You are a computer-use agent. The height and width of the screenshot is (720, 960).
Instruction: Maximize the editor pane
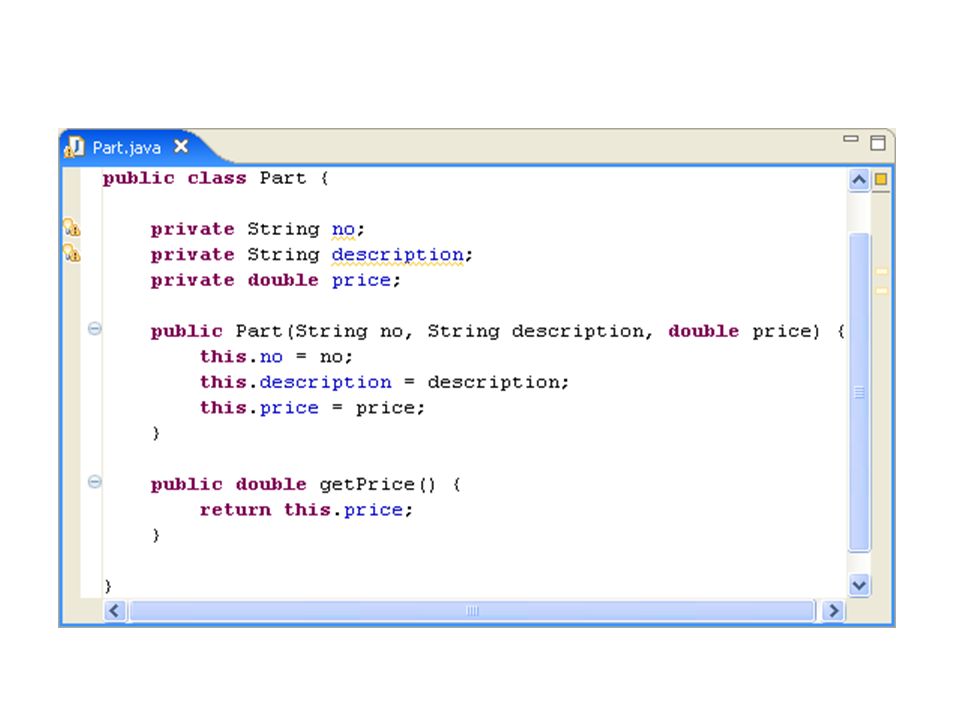(878, 143)
